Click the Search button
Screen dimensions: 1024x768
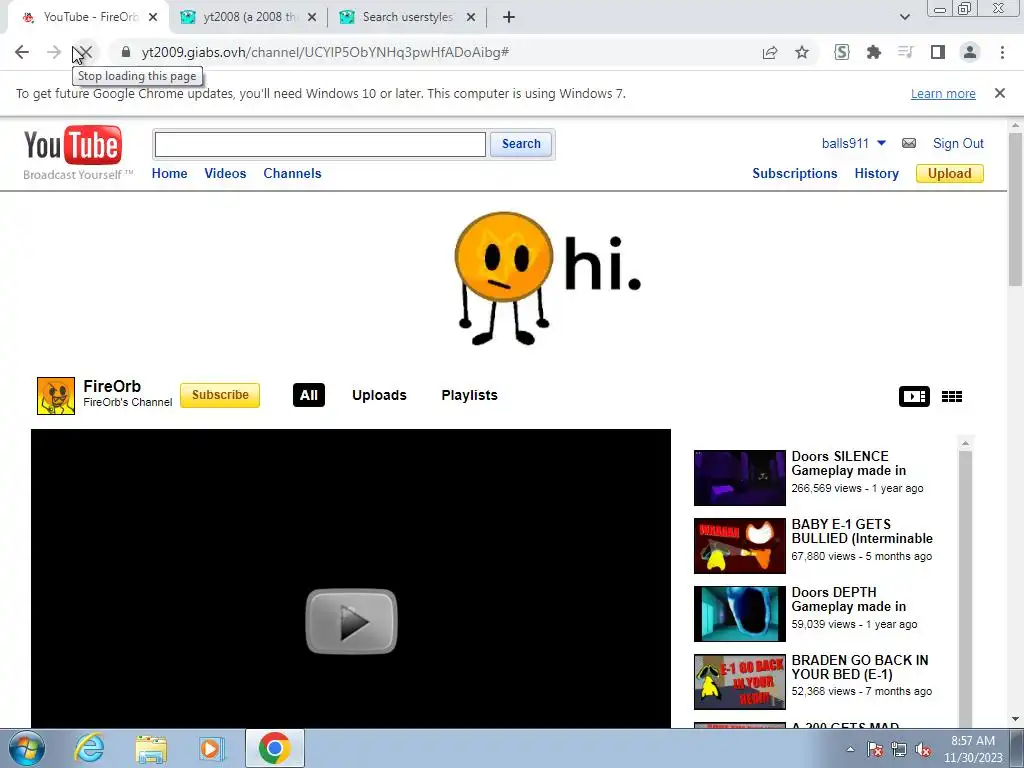pos(521,144)
